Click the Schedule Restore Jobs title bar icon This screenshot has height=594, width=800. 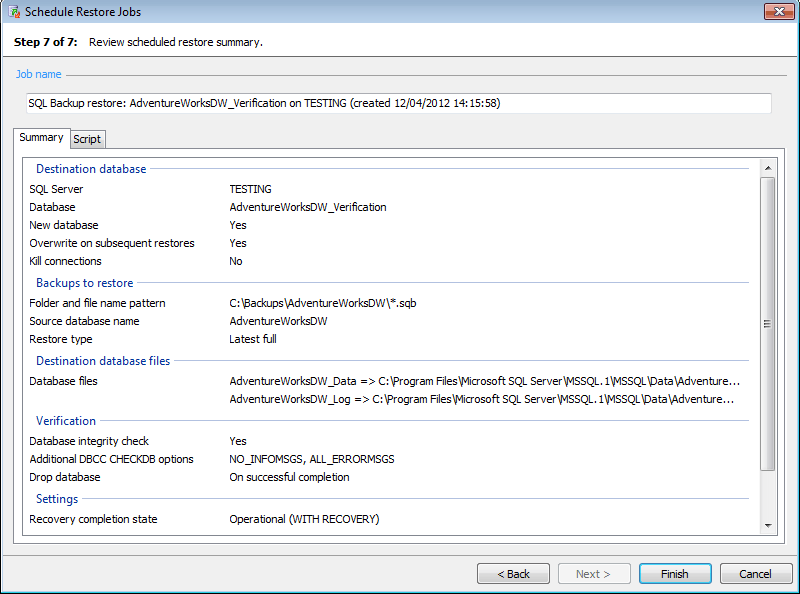[x=11, y=11]
